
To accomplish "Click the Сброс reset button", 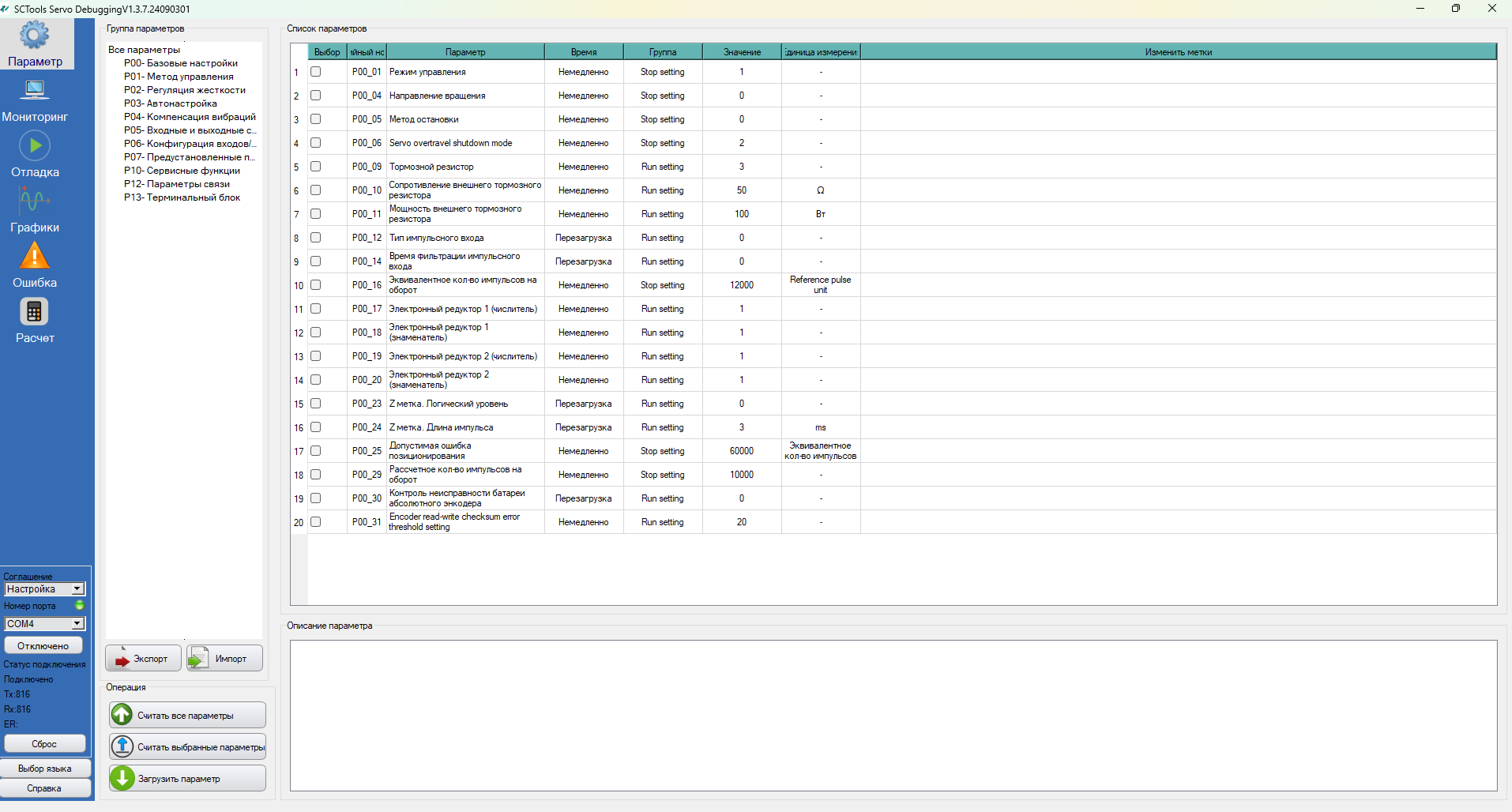I will click(44, 744).
